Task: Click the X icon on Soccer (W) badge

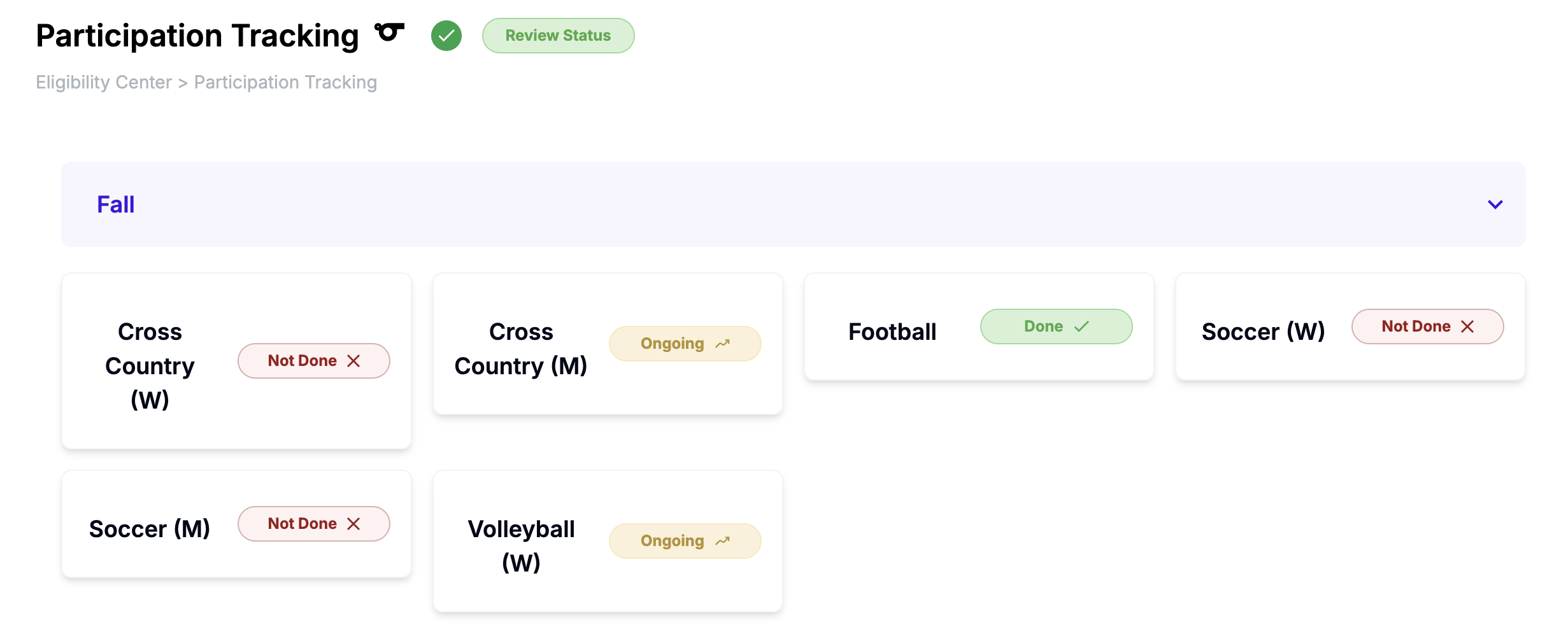Action: pos(1467,327)
